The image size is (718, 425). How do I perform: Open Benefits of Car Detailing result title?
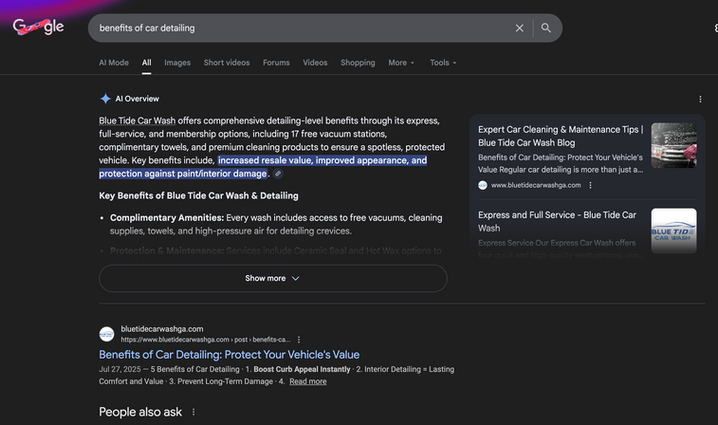(x=229, y=354)
